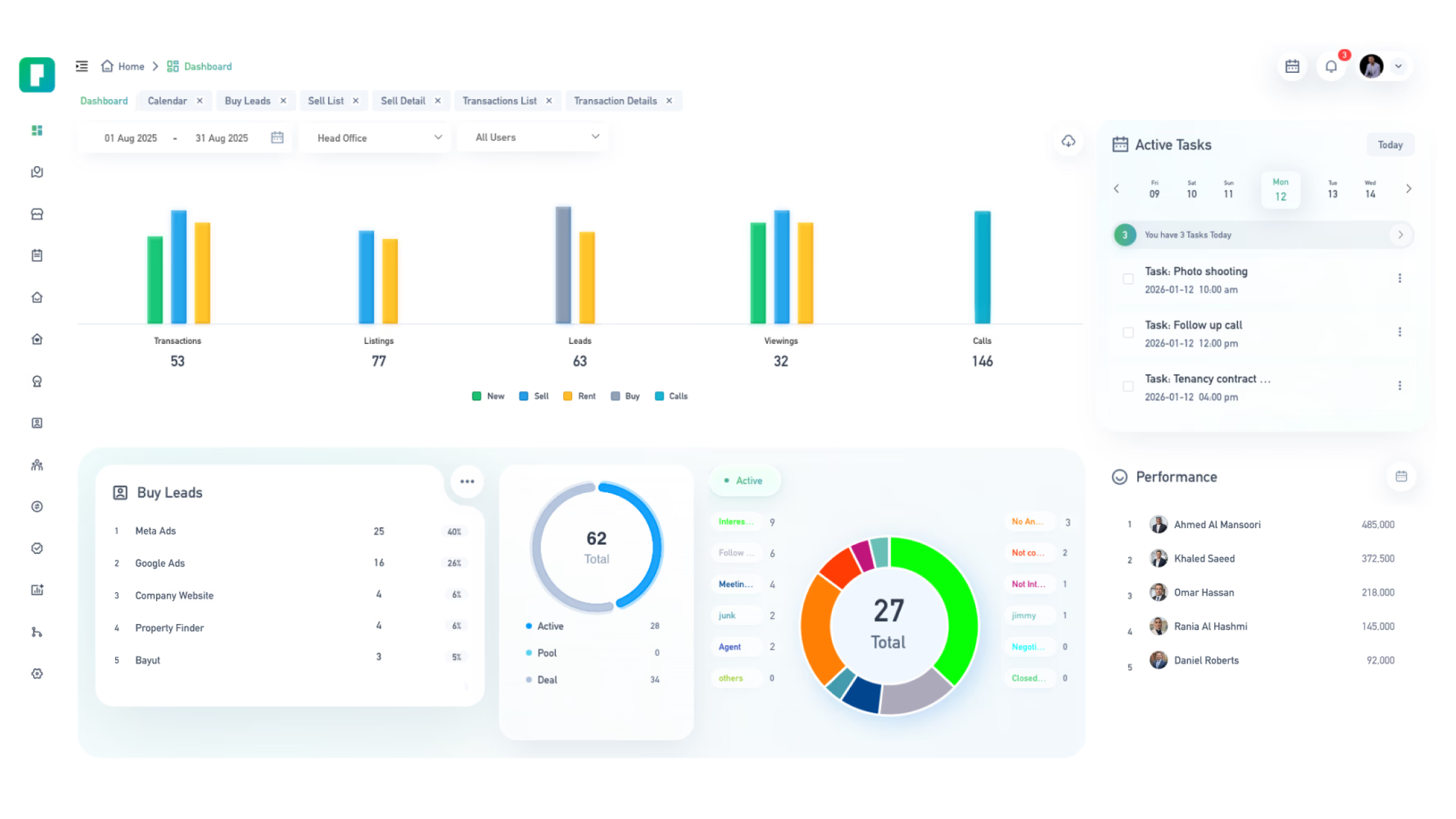Click the Buy Leads three-dots options button
The image size is (1456, 819).
(x=467, y=481)
